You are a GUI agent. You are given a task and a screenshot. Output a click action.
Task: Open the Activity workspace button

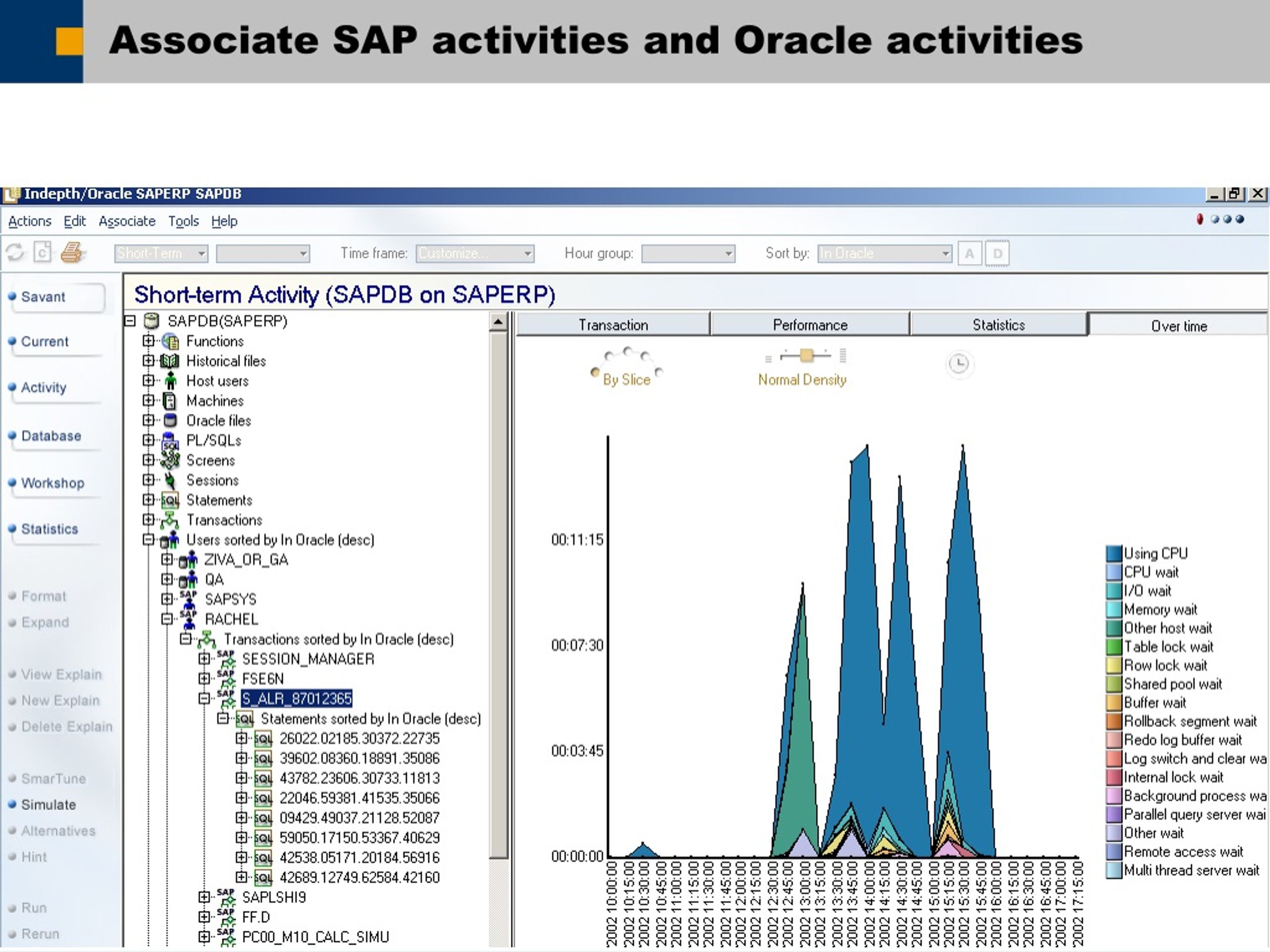point(55,388)
